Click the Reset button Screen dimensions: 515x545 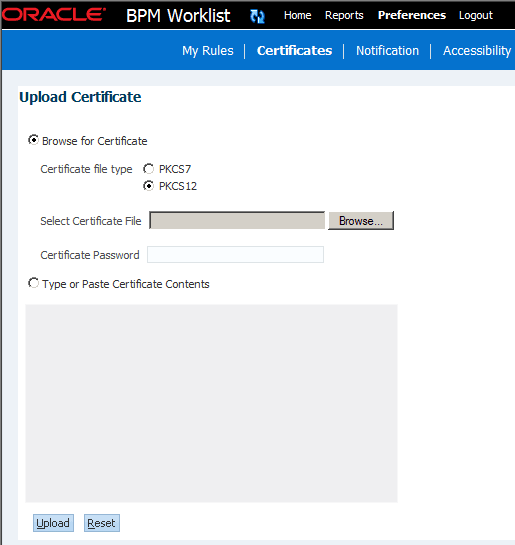(x=101, y=523)
